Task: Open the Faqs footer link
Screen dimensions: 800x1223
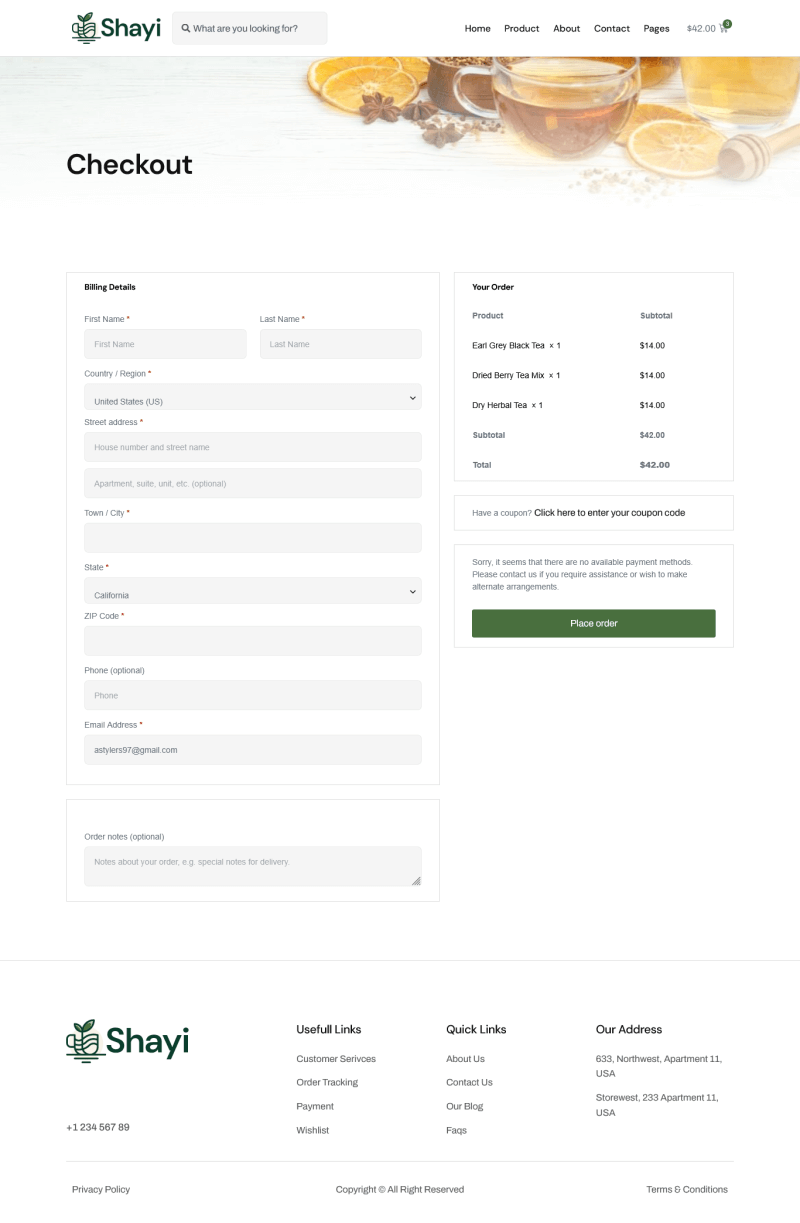Action: (x=456, y=1130)
